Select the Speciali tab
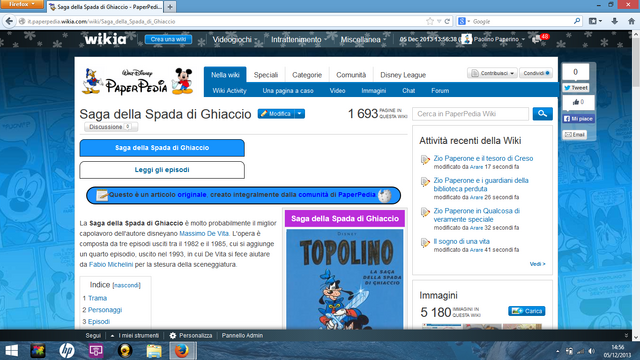This screenshot has width=640, height=360. point(266,75)
